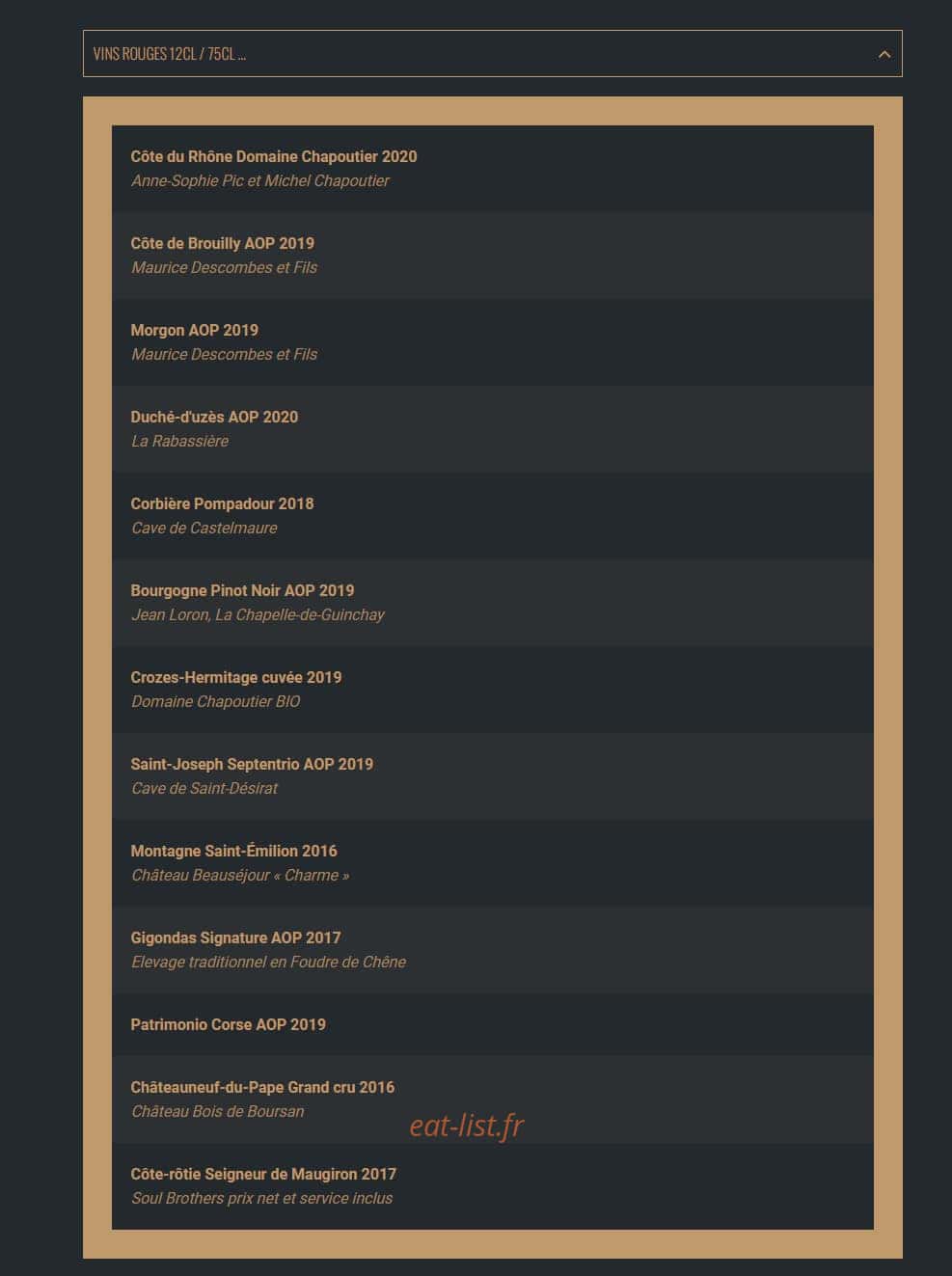This screenshot has height=1276, width=952.
Task: Click Corbière Pompadour 2018 item
Action: pyautogui.click(x=492, y=516)
